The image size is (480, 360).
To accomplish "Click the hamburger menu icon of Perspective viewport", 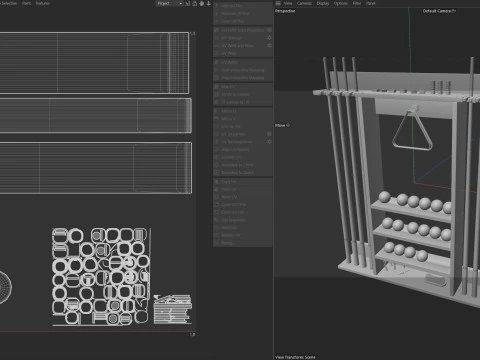I will tap(278, 3).
